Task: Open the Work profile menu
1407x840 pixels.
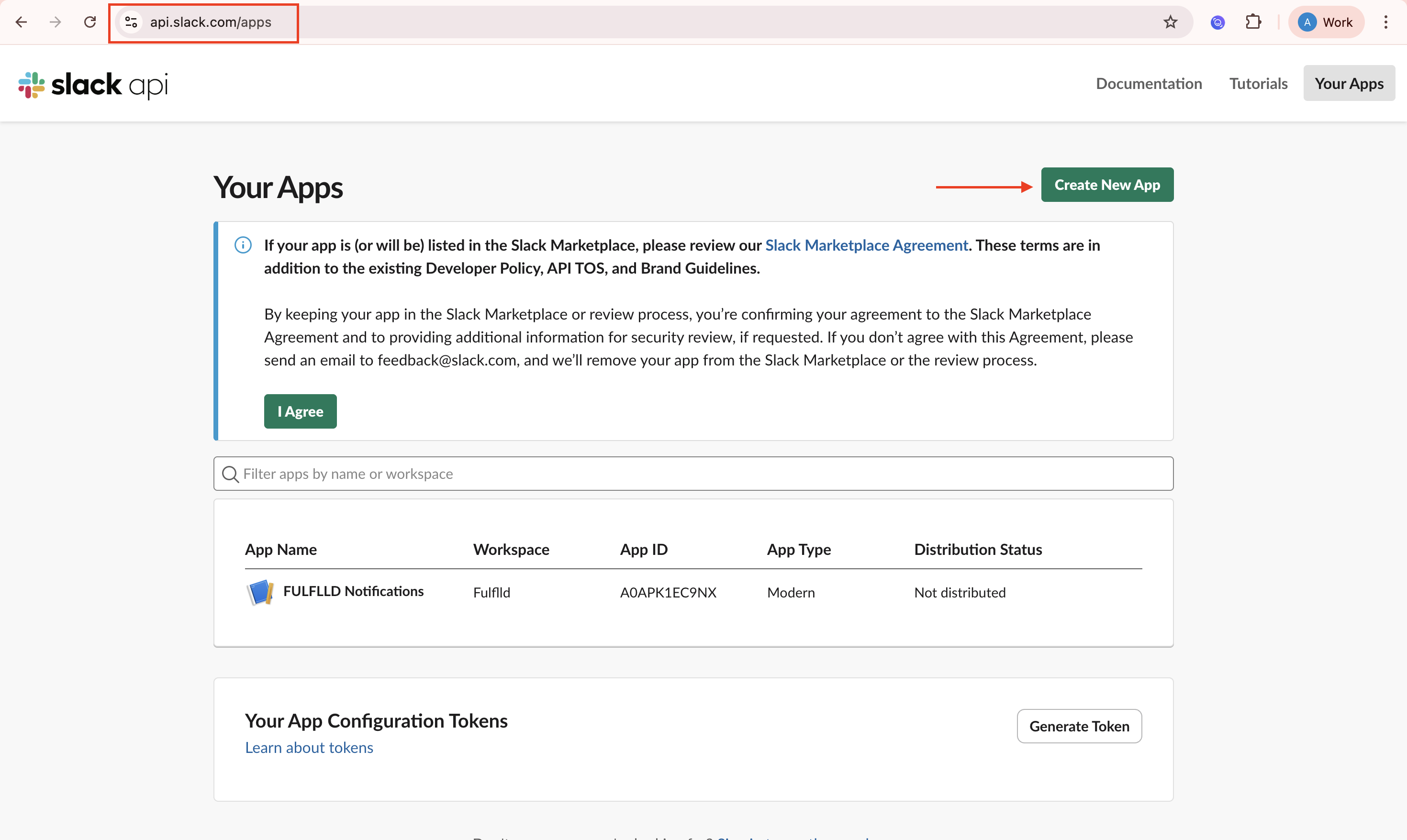Action: 1326,22
